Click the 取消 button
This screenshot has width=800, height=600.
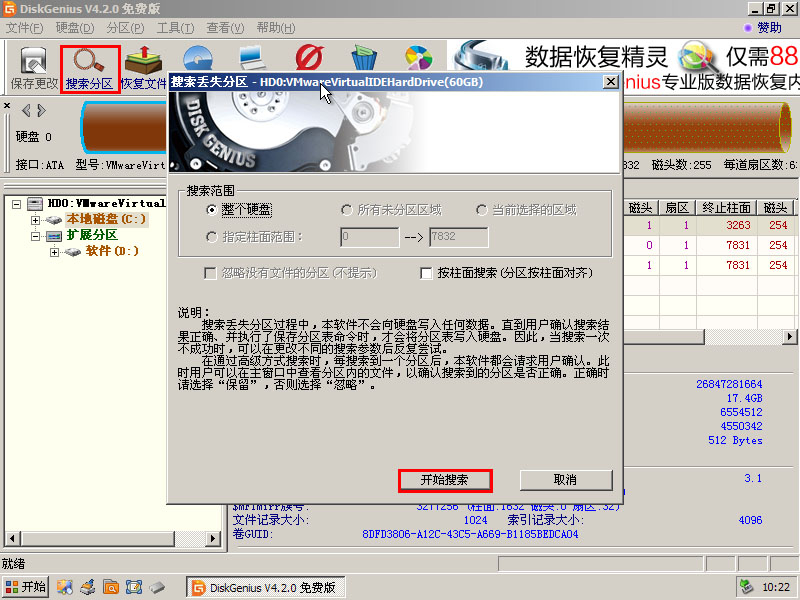566,480
